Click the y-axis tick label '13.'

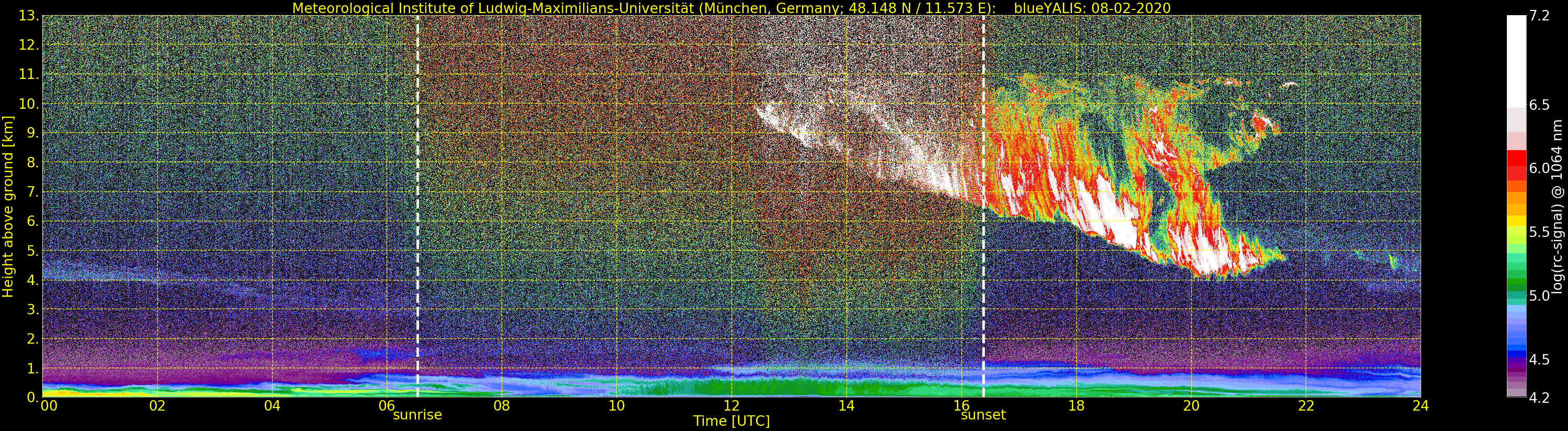pyautogui.click(x=29, y=16)
